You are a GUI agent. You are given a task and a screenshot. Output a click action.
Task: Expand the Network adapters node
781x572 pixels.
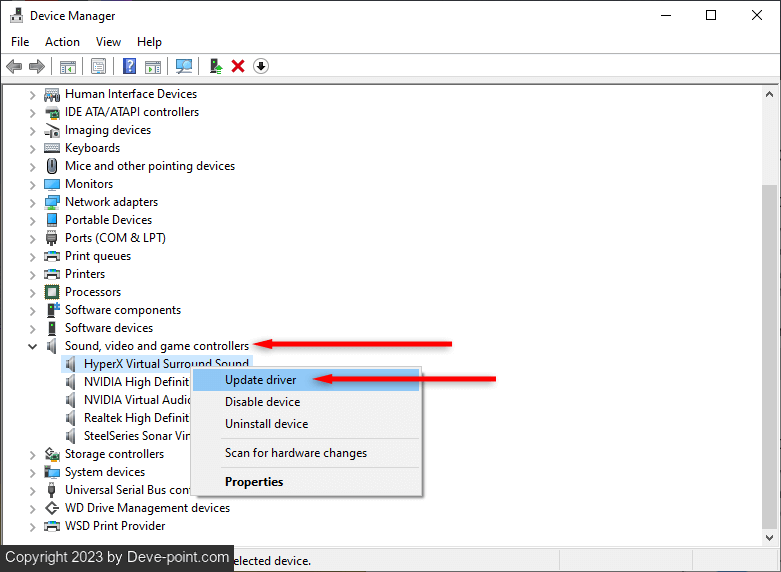[32, 202]
